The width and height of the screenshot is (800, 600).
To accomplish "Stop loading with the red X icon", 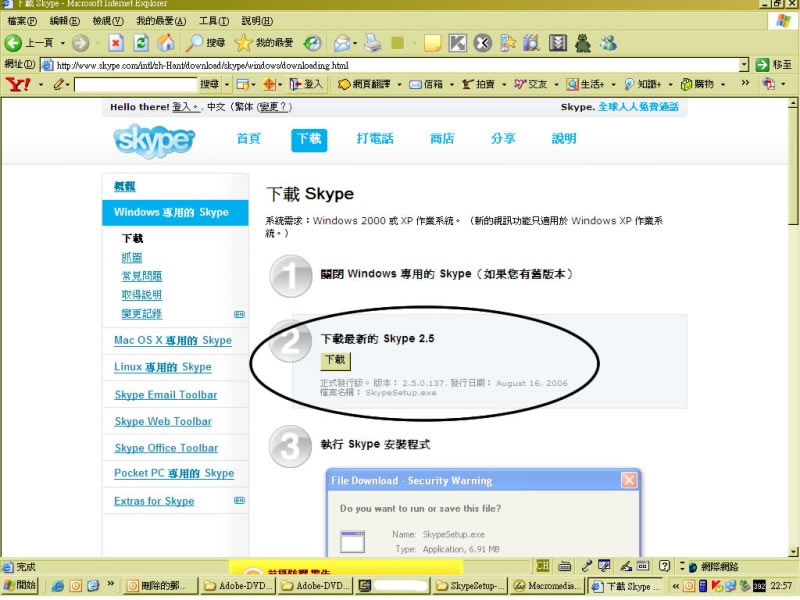I will pyautogui.click(x=116, y=43).
